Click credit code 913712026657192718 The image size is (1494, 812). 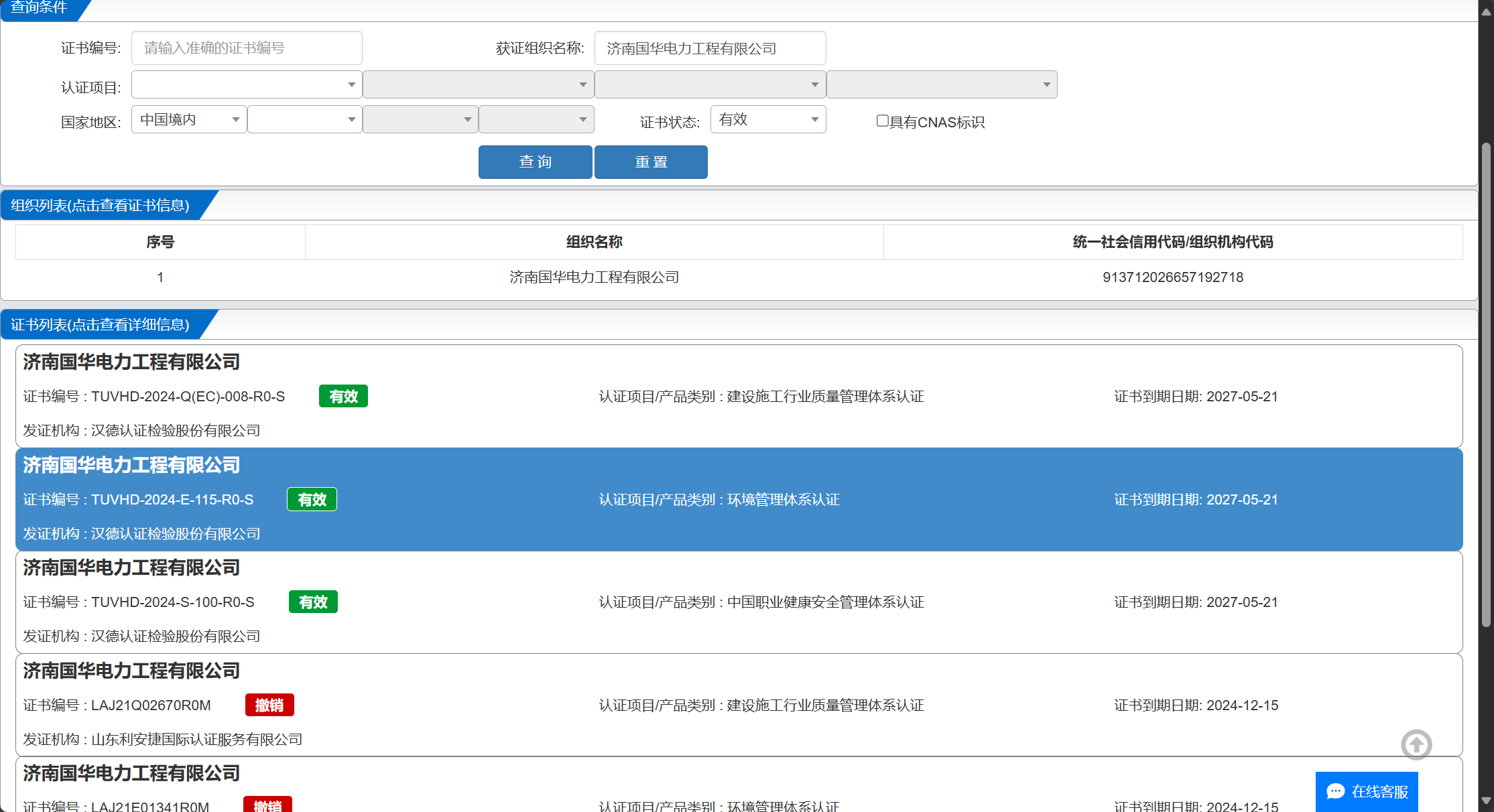[1173, 277]
